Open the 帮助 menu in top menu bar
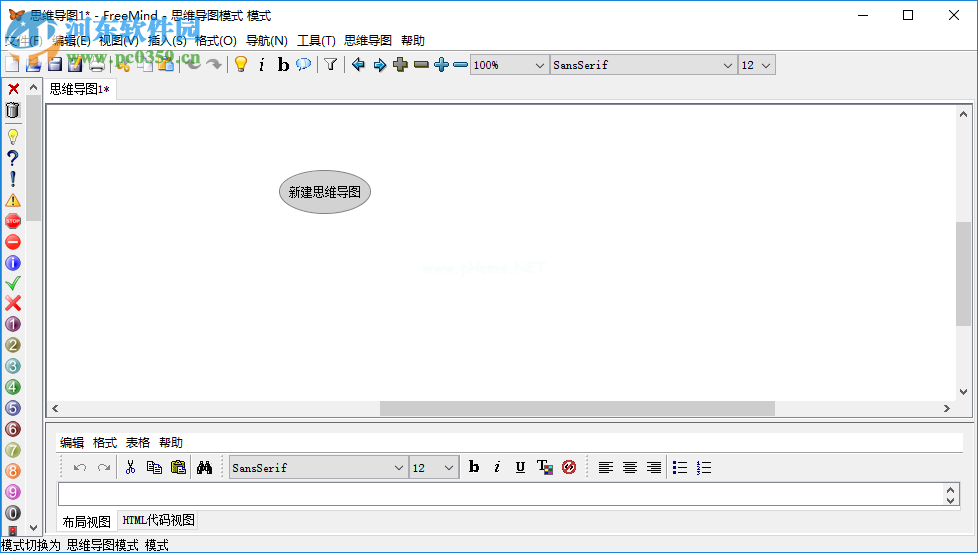Viewport: 978px width, 553px height. point(413,41)
